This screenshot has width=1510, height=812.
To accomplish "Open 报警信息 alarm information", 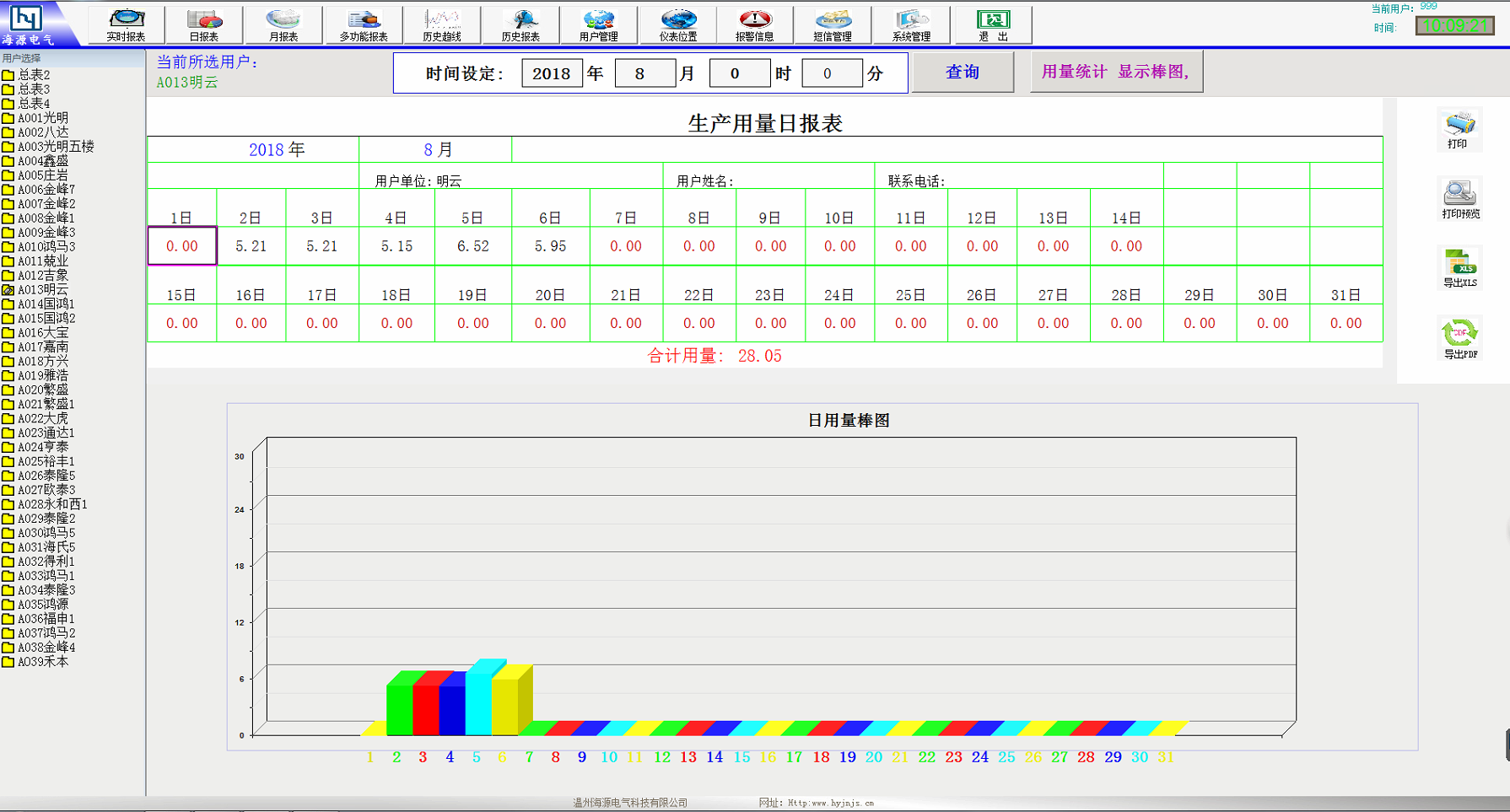I will [755, 24].
